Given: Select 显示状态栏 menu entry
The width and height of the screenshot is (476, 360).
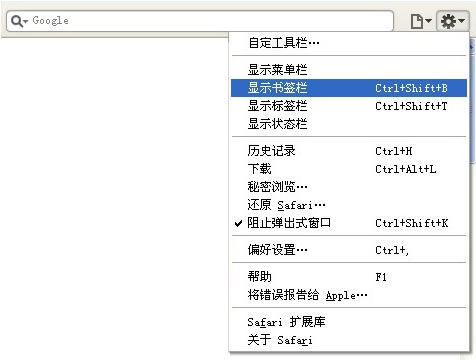Looking at the screenshot, I should pos(349,124).
